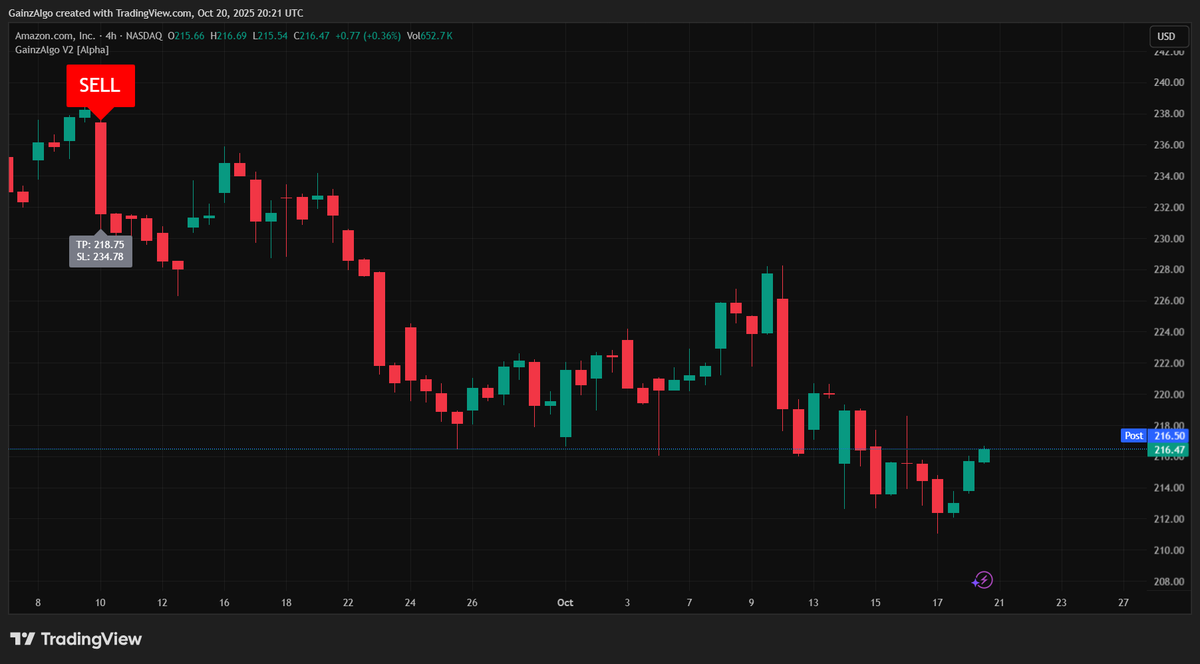Click the 13 date label on time axis
This screenshot has height=664, width=1200.
pyautogui.click(x=813, y=603)
